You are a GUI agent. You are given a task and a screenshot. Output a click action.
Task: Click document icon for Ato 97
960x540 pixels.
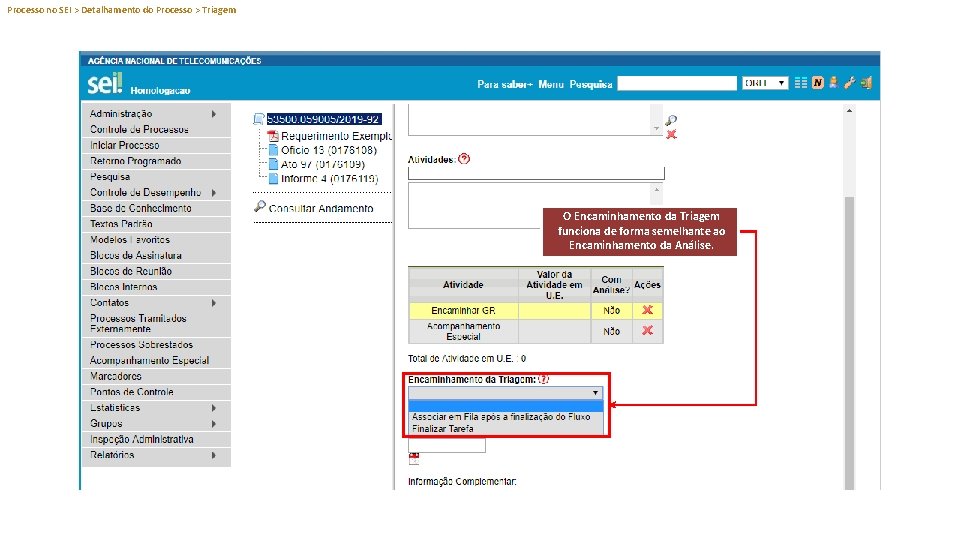pos(273,164)
